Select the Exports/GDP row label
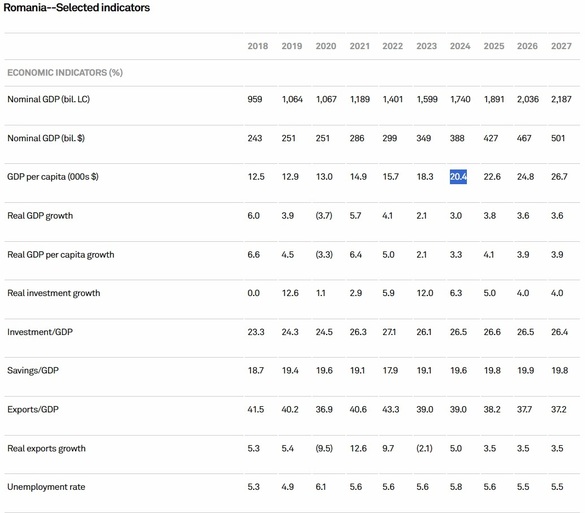The image size is (585, 513). click(x=33, y=409)
